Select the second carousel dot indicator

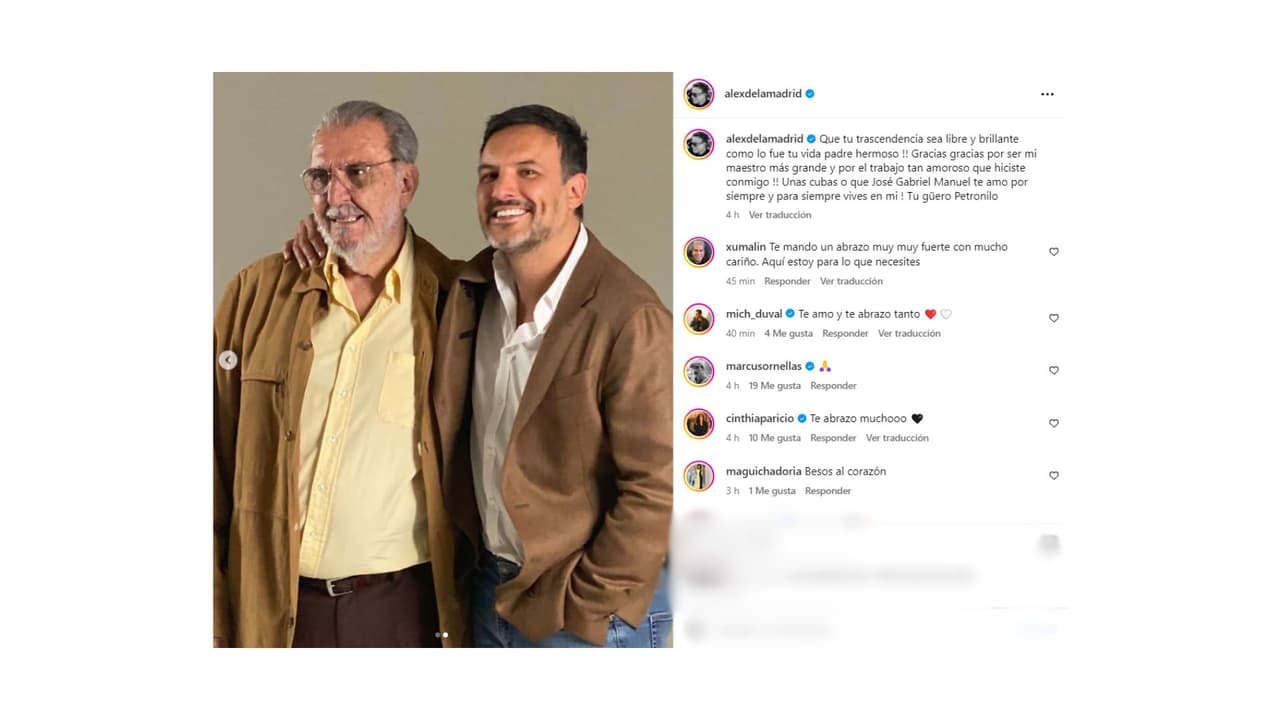[x=446, y=633]
